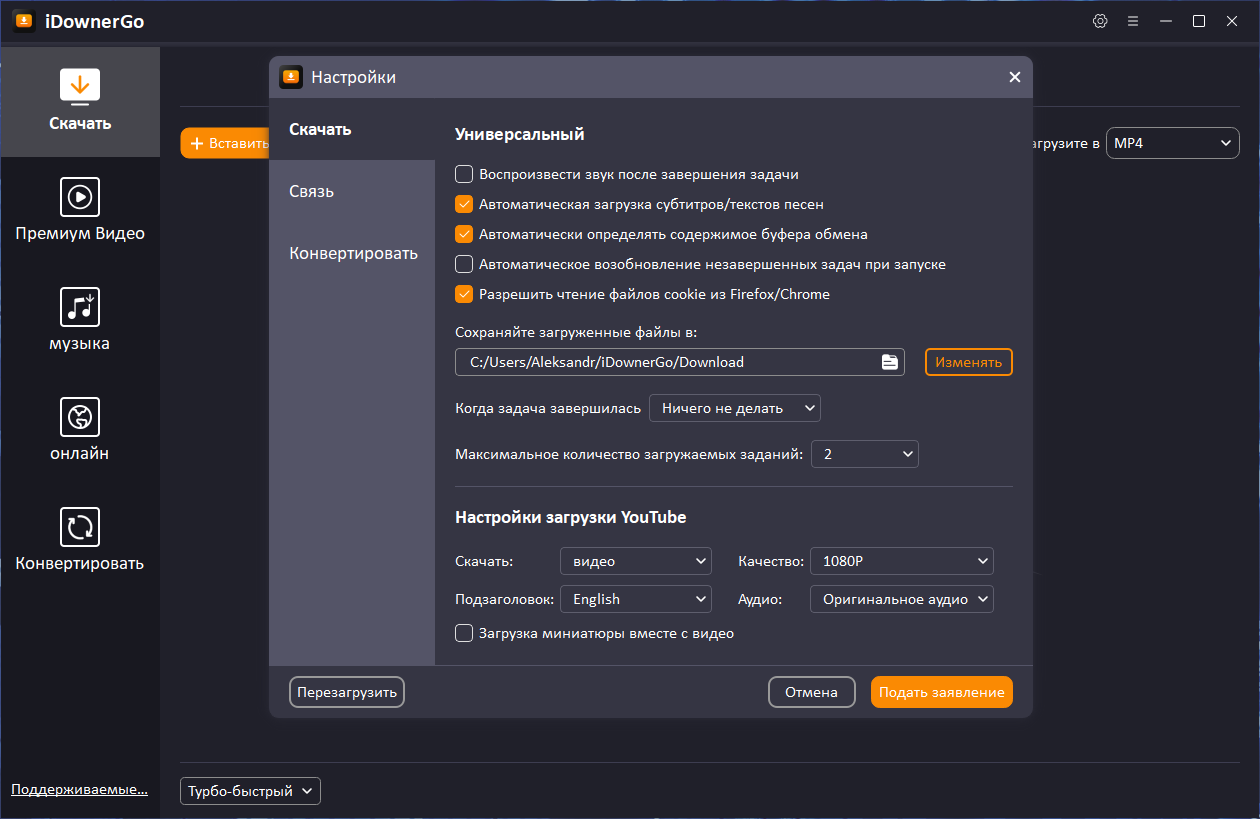Enable thumbnail download with video checkbox
The width and height of the screenshot is (1260, 819).
pos(464,633)
